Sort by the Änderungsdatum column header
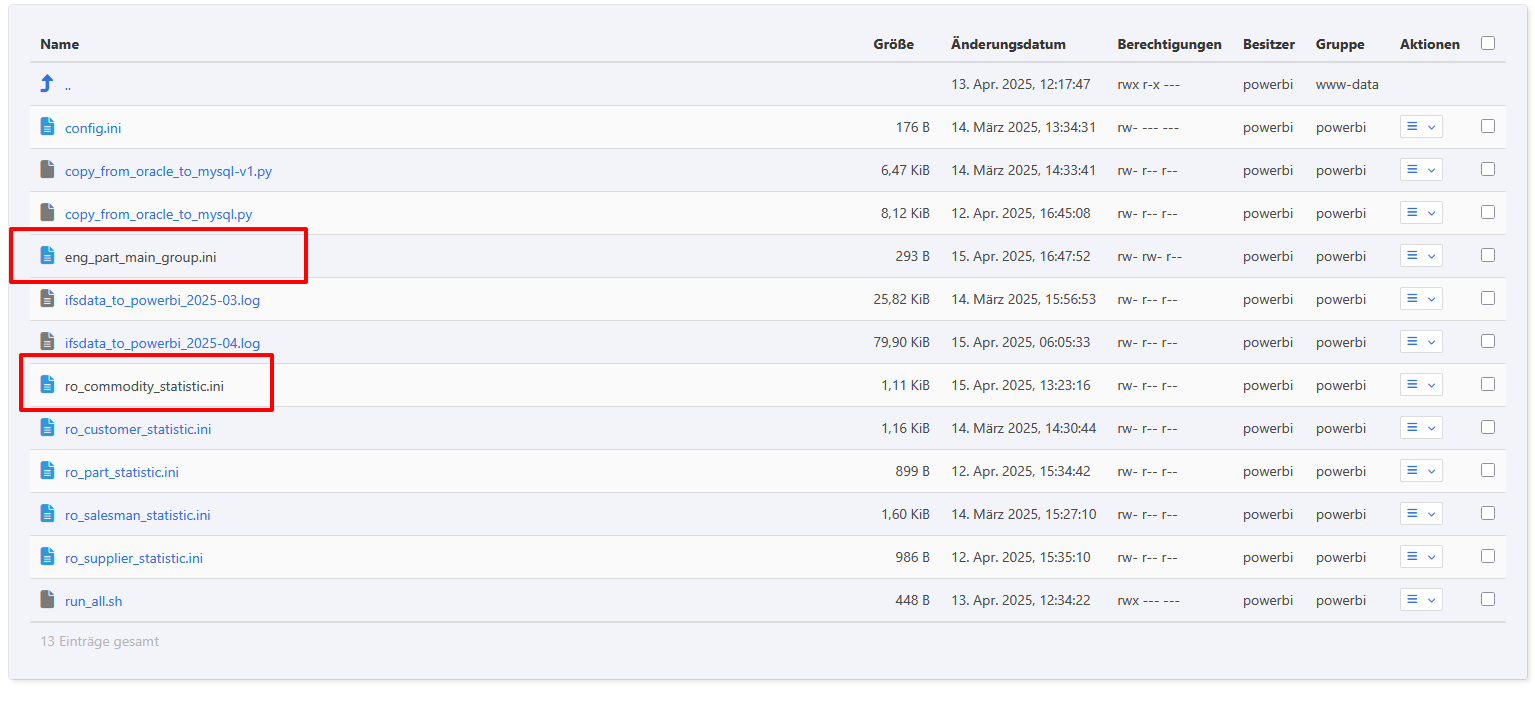Image resolution: width=1535 pixels, height=705 pixels. click(1008, 44)
